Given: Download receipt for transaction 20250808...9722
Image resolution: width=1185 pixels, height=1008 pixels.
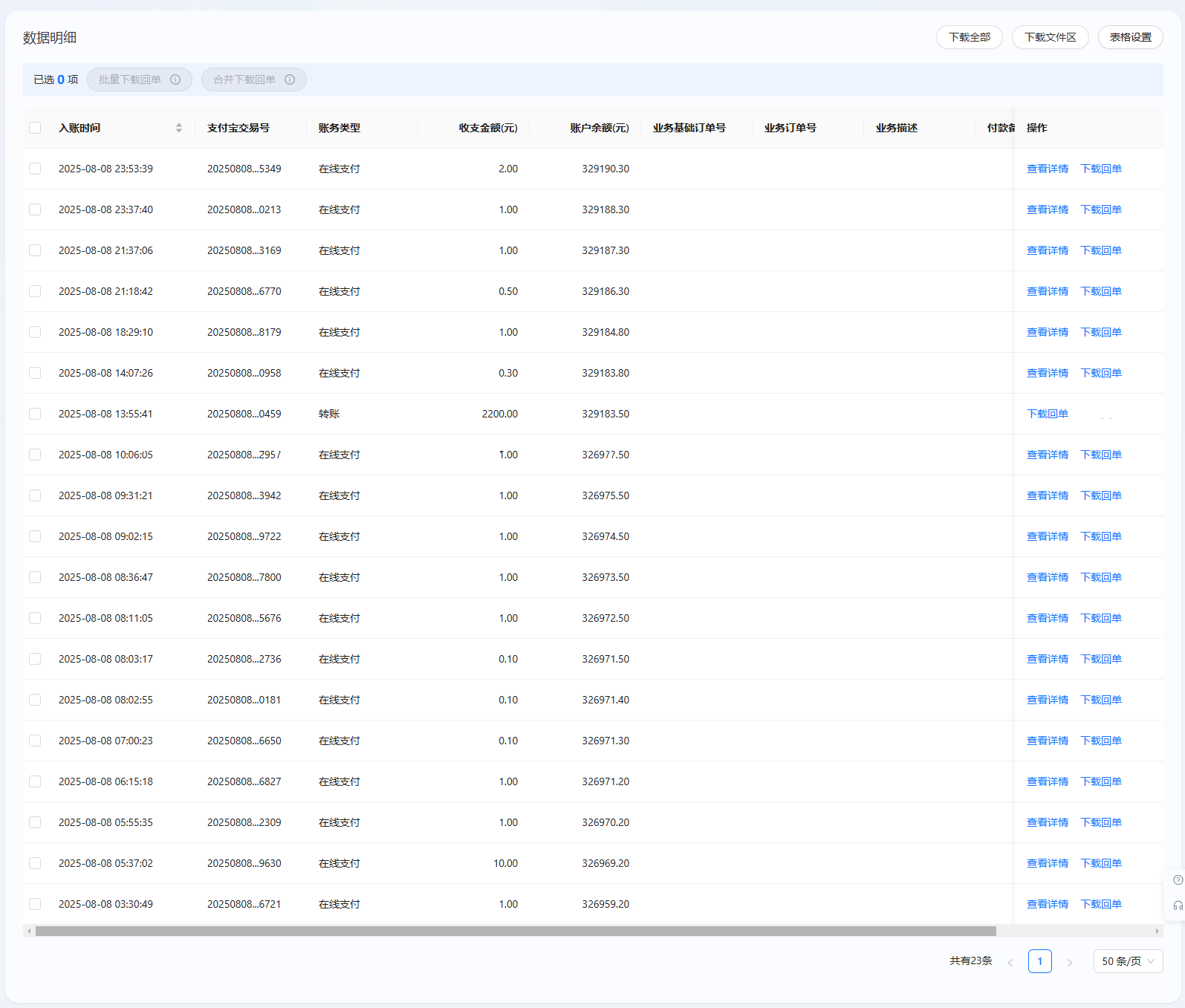Looking at the screenshot, I should pyautogui.click(x=1101, y=536).
